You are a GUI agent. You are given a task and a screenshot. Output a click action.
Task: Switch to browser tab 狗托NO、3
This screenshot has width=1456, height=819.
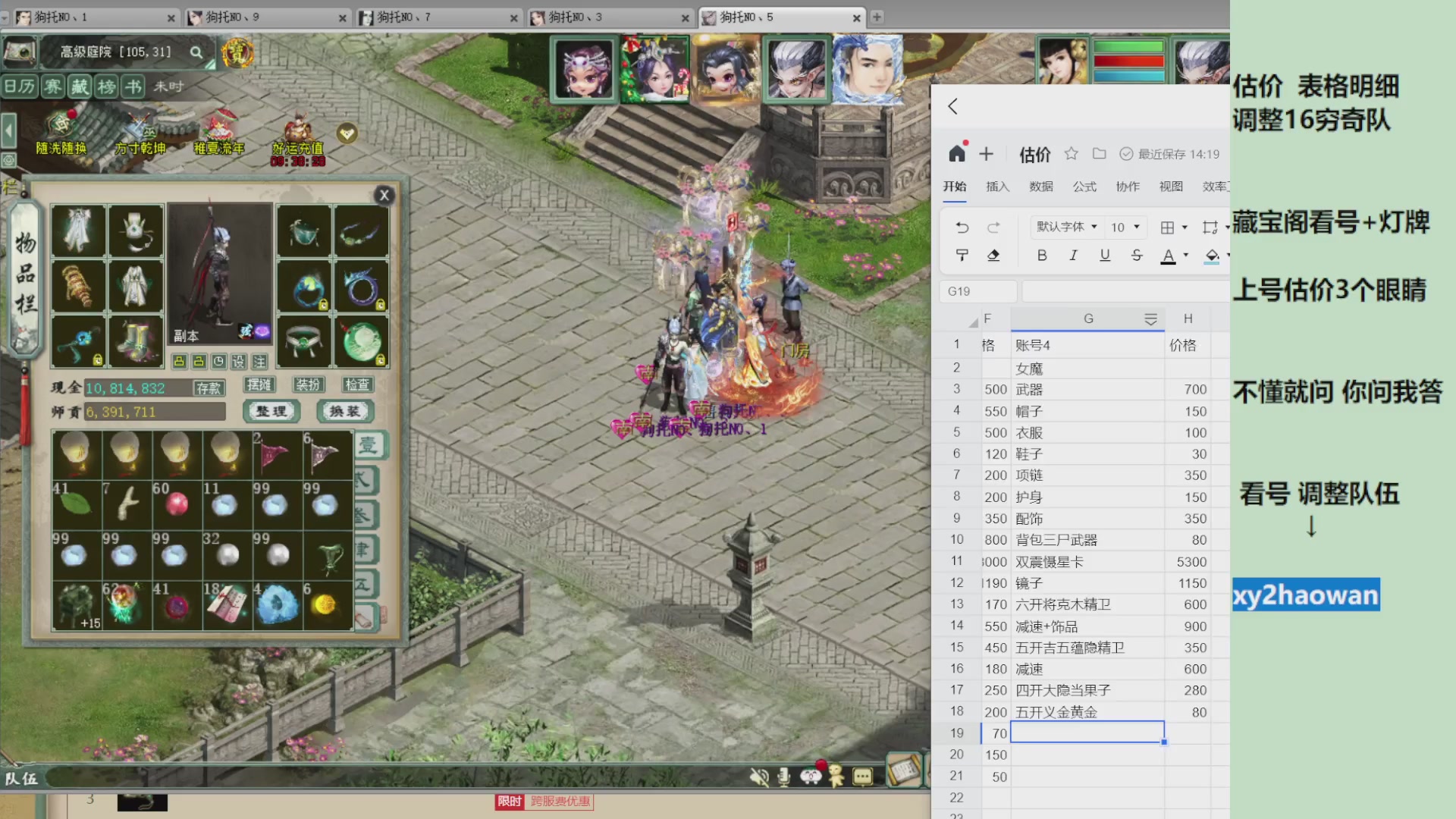click(610, 17)
